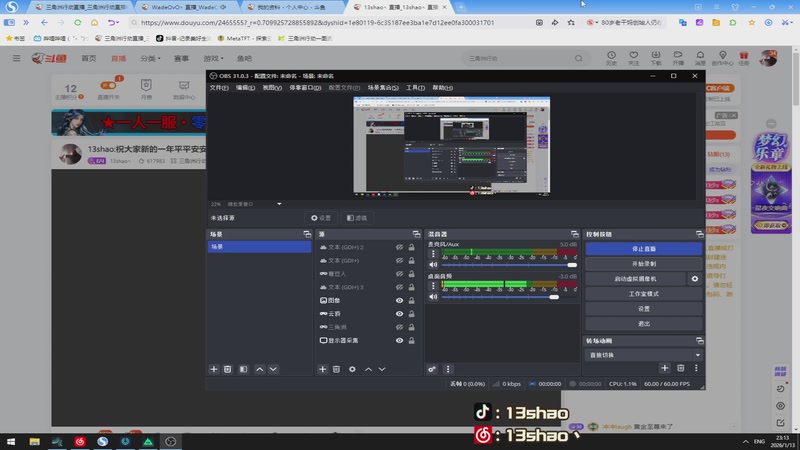Open Douyu 任务 gift icon
The image size is (800, 450).
tap(744, 58)
